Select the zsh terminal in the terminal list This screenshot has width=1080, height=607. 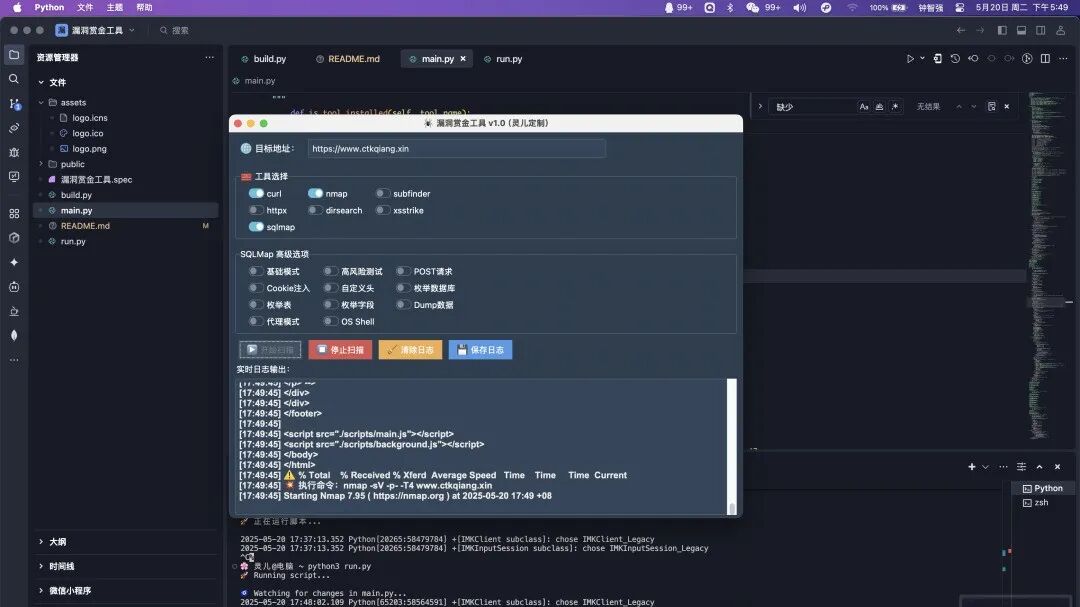(x=1041, y=503)
